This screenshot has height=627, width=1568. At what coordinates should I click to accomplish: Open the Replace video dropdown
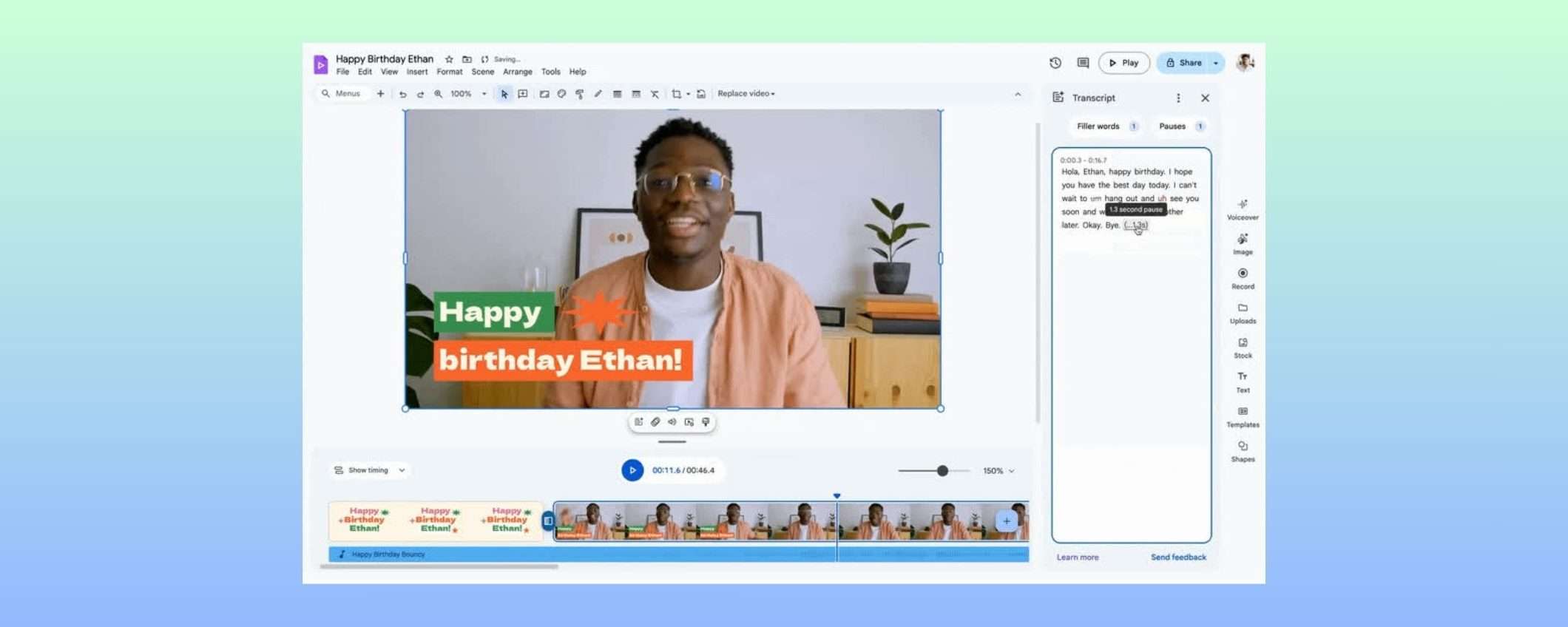[x=746, y=94]
